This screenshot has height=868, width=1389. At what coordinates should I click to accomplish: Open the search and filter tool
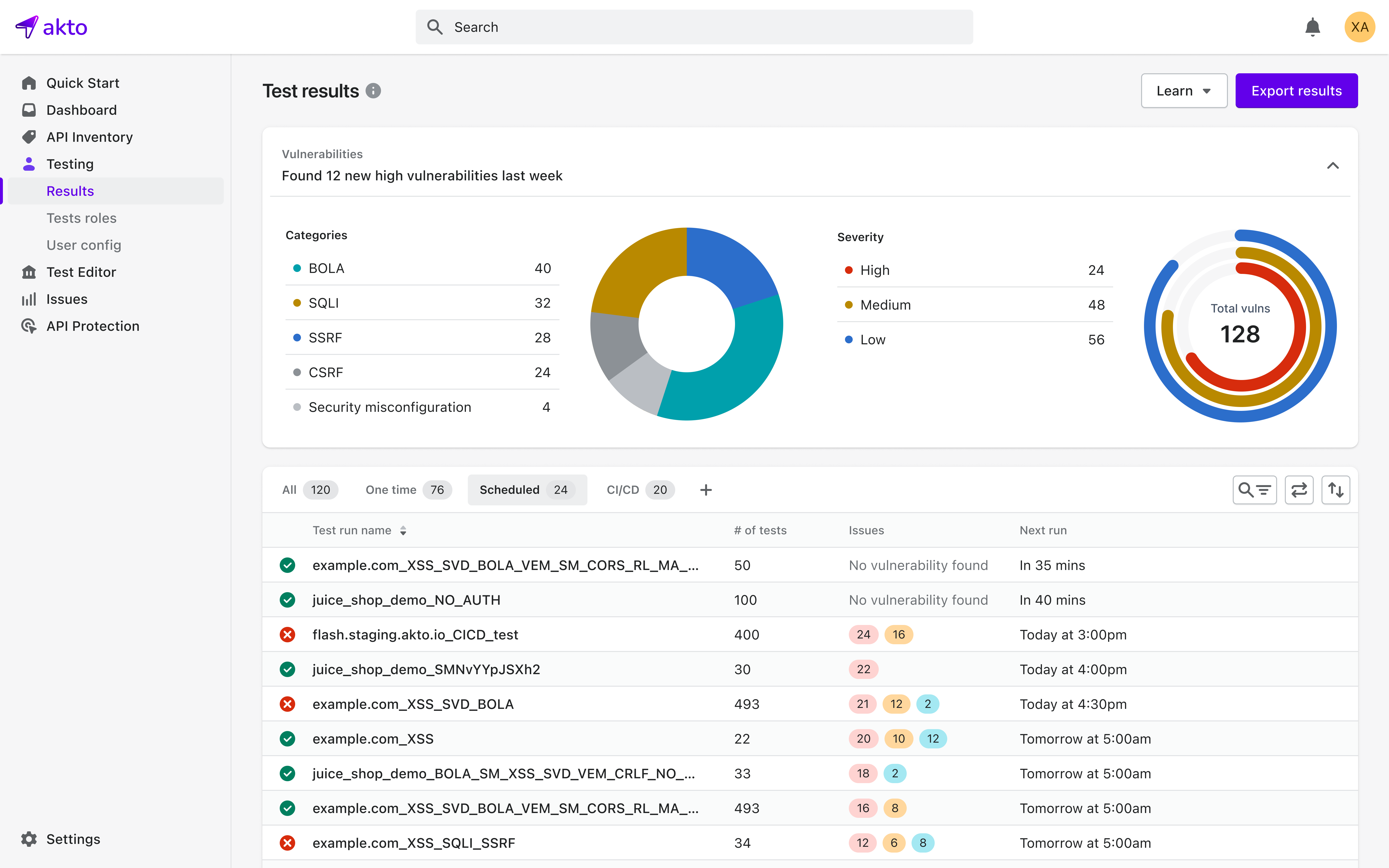(1254, 490)
